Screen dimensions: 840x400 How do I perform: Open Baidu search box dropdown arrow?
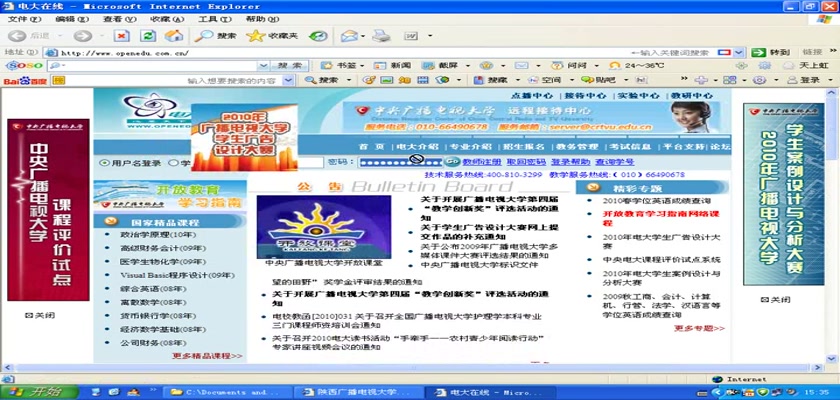[288, 80]
